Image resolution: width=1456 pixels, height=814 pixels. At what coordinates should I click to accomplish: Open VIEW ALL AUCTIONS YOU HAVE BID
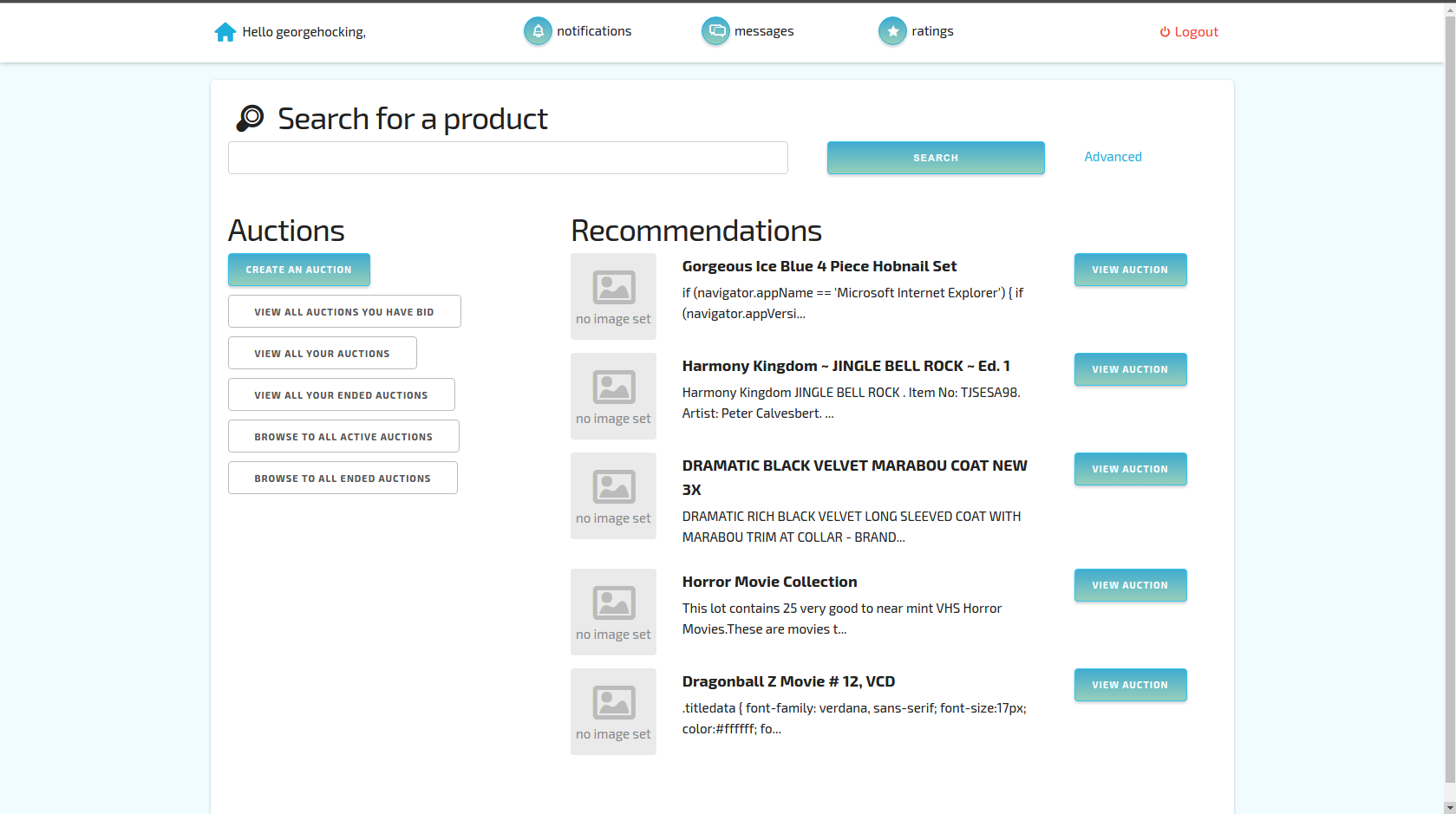[343, 311]
